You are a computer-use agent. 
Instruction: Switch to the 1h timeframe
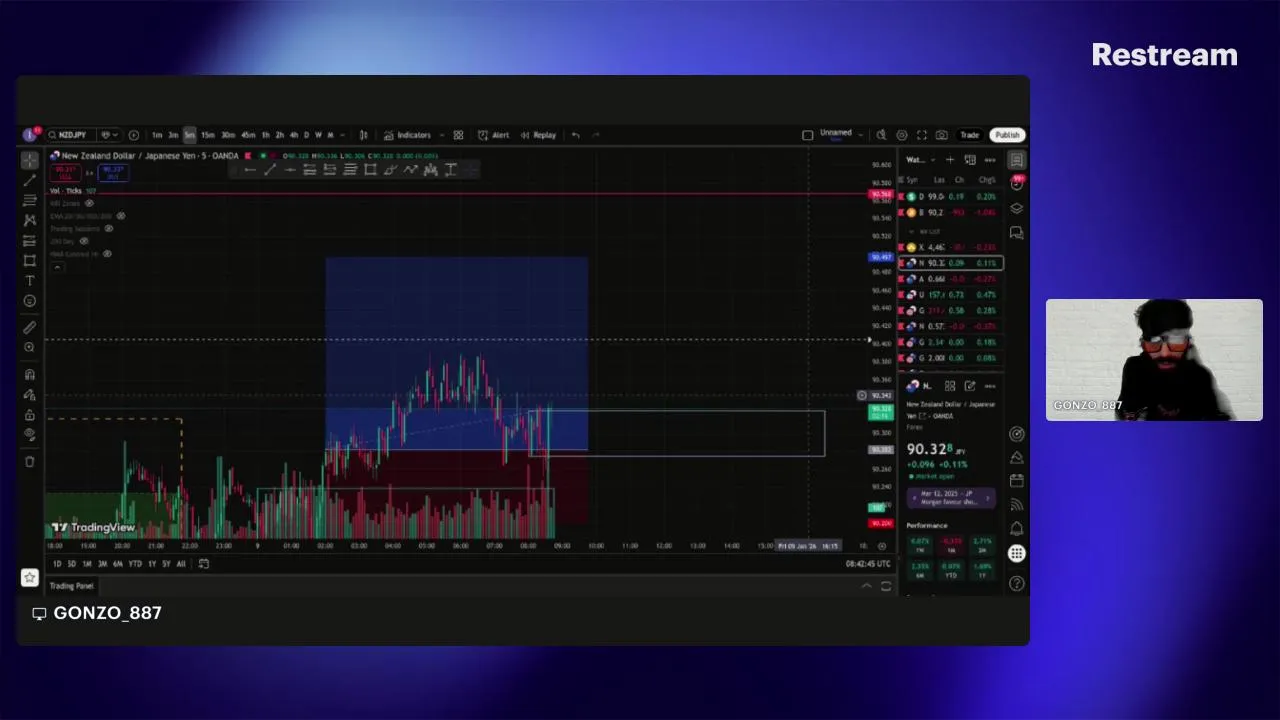coord(265,135)
